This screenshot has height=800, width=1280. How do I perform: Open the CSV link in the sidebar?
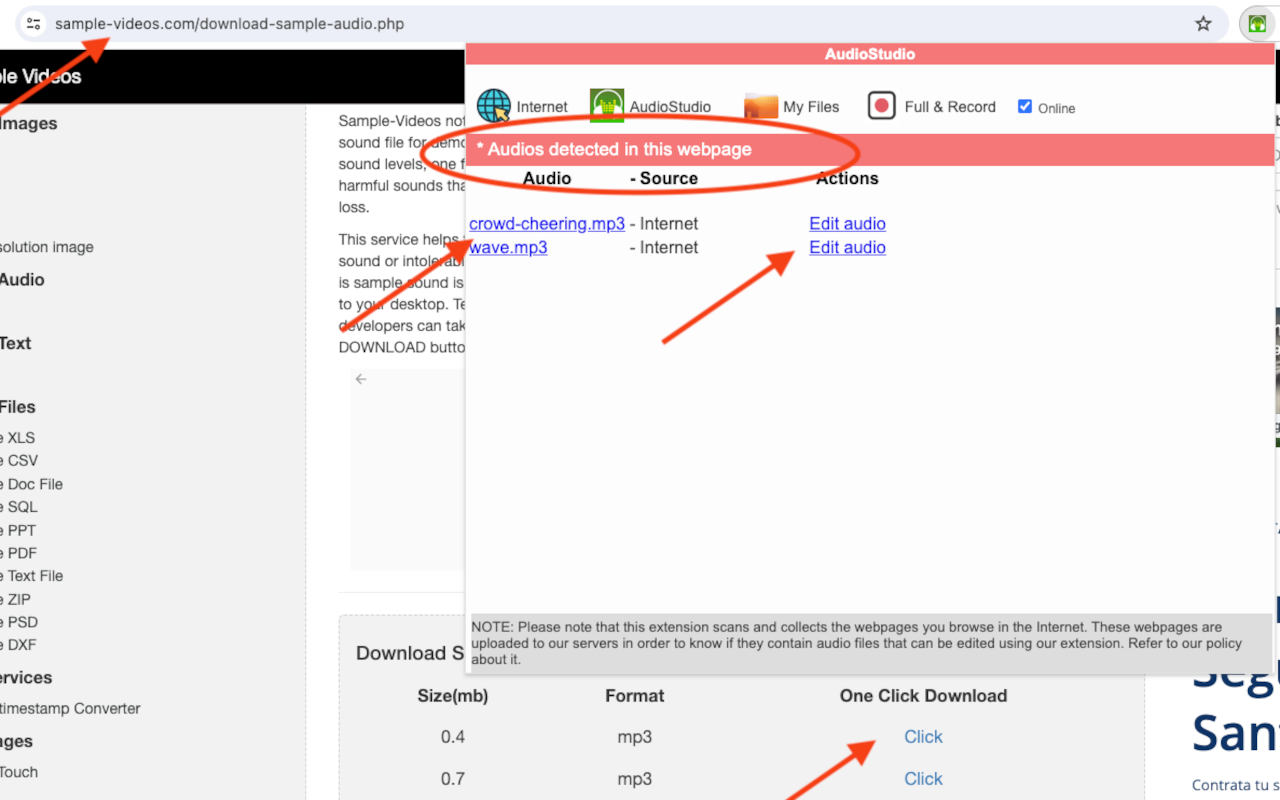tap(19, 461)
